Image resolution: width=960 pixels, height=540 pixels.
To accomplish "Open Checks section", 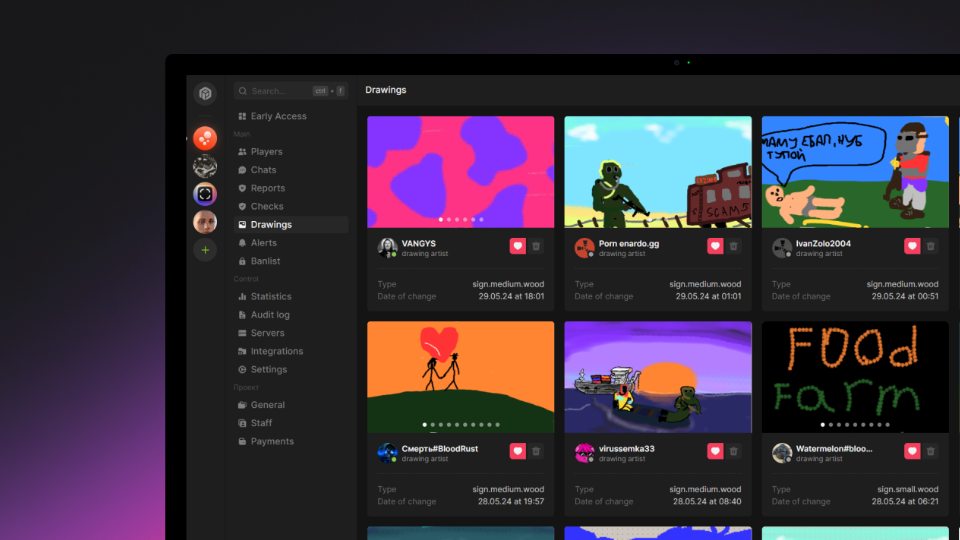I will (291, 206).
